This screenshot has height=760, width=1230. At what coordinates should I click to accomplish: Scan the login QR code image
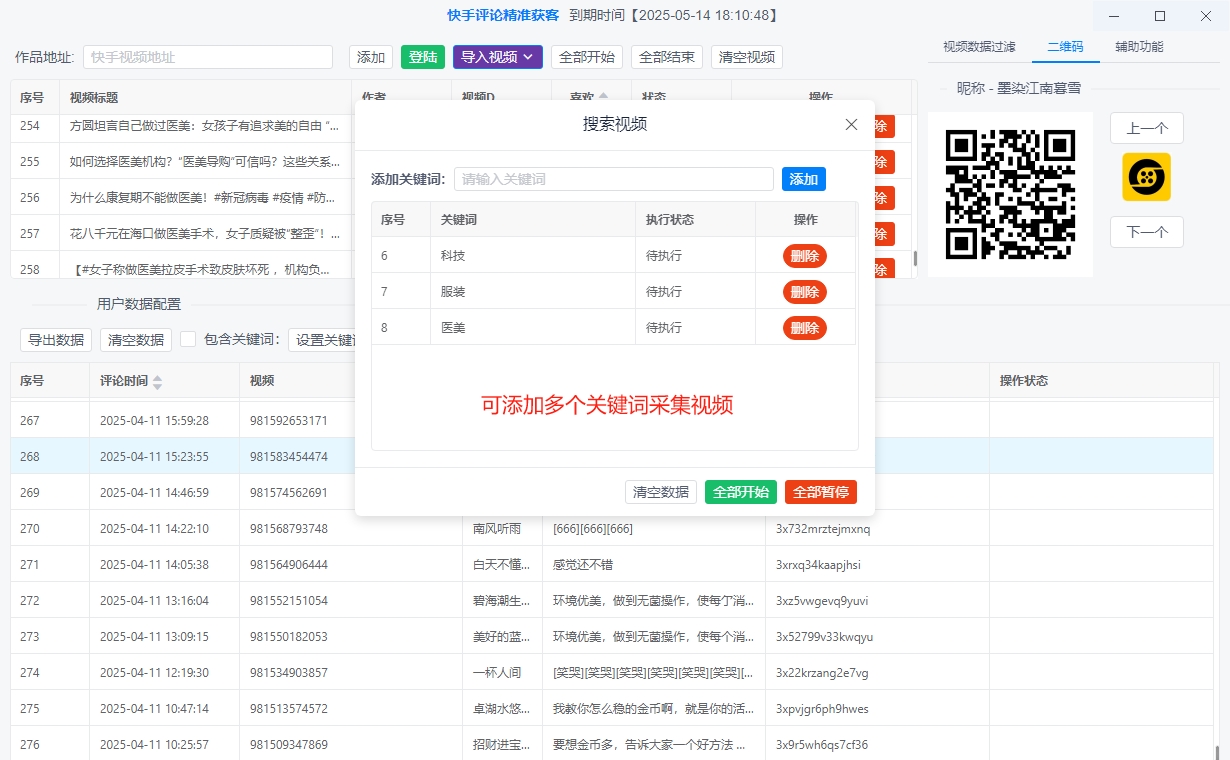click(1009, 194)
